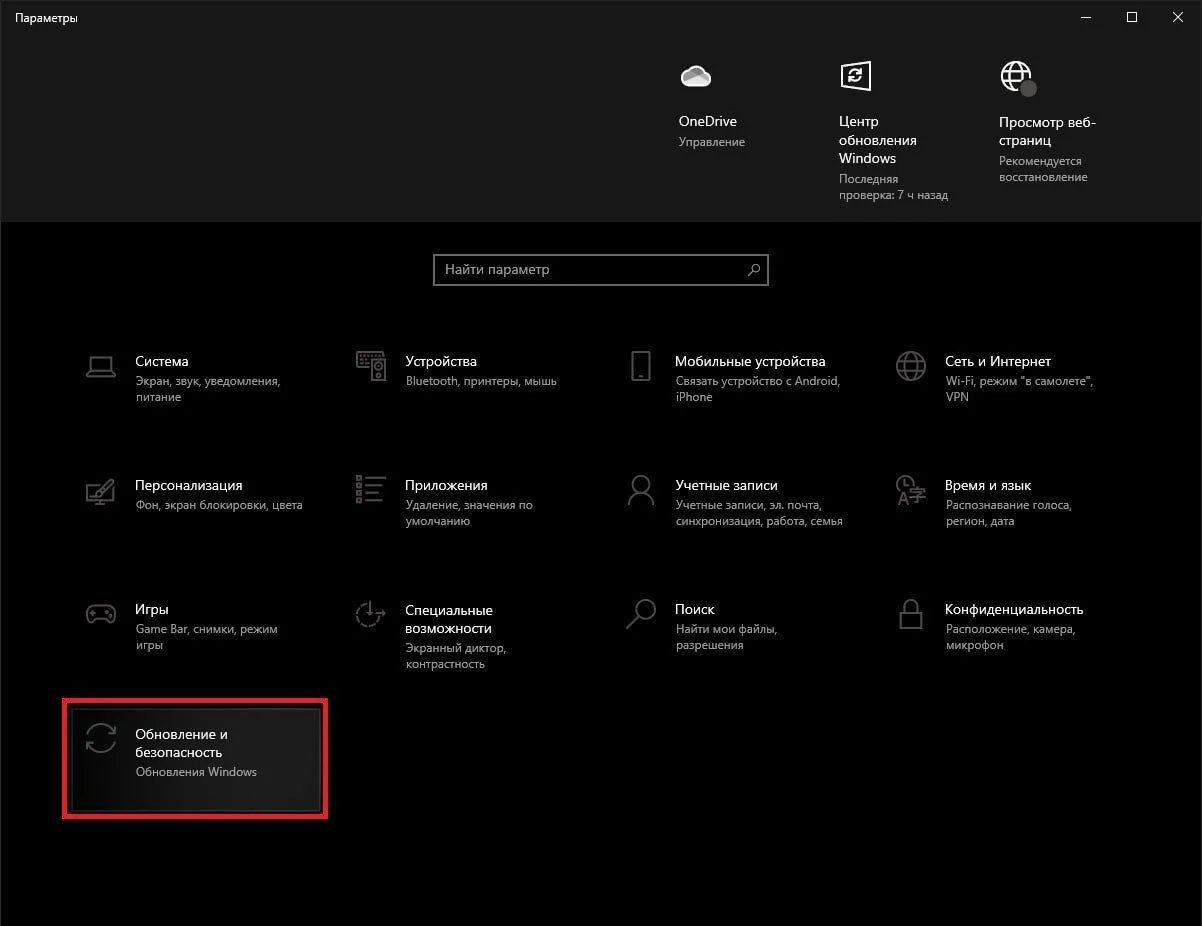The width and height of the screenshot is (1202, 926).
Task: Open the Приложения settings category
Action: click(x=467, y=502)
